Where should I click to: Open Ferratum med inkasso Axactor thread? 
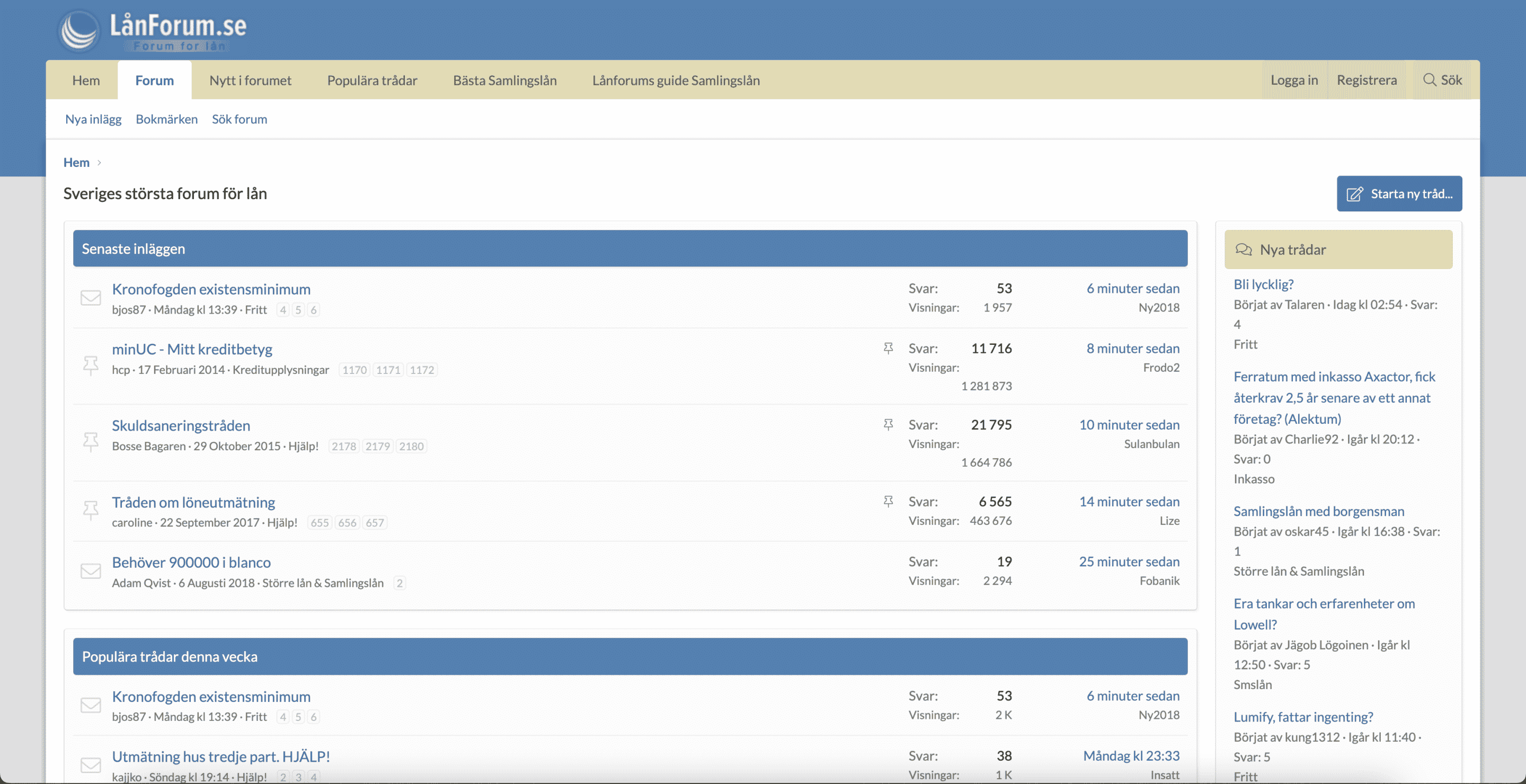1334,398
